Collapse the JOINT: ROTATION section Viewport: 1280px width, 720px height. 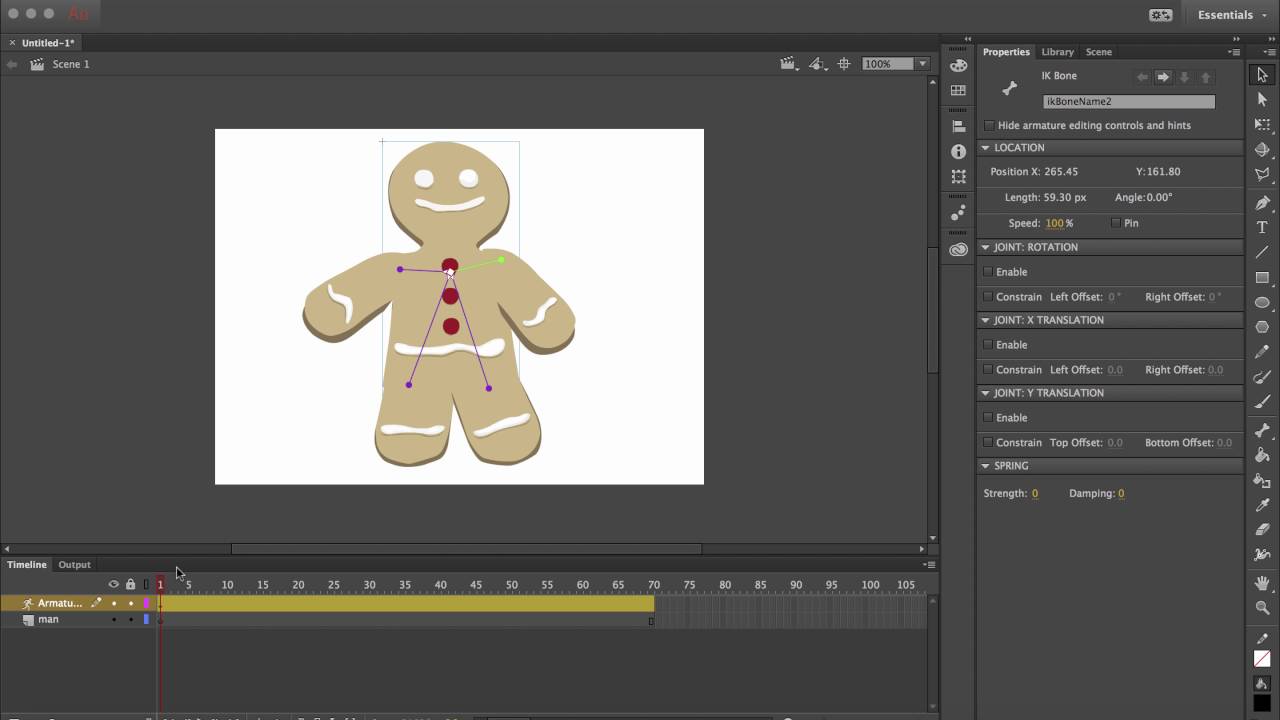(x=985, y=247)
